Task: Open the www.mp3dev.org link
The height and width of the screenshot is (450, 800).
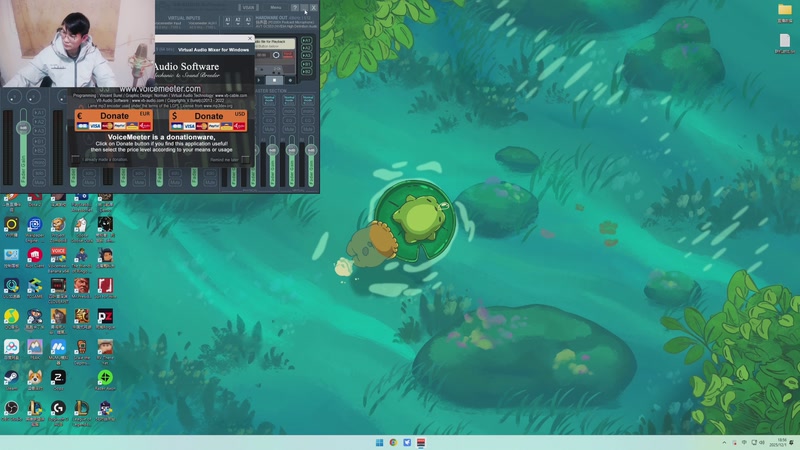Action: (x=218, y=106)
